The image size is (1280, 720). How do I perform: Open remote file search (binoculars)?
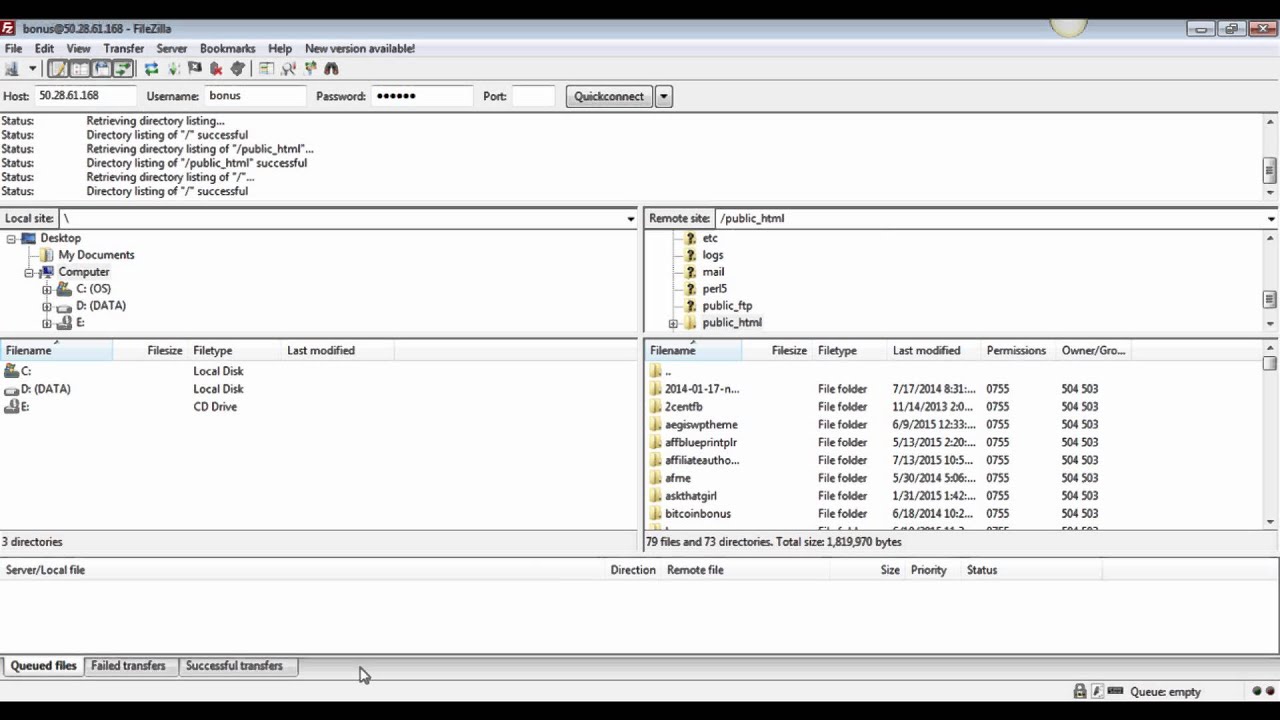(331, 69)
